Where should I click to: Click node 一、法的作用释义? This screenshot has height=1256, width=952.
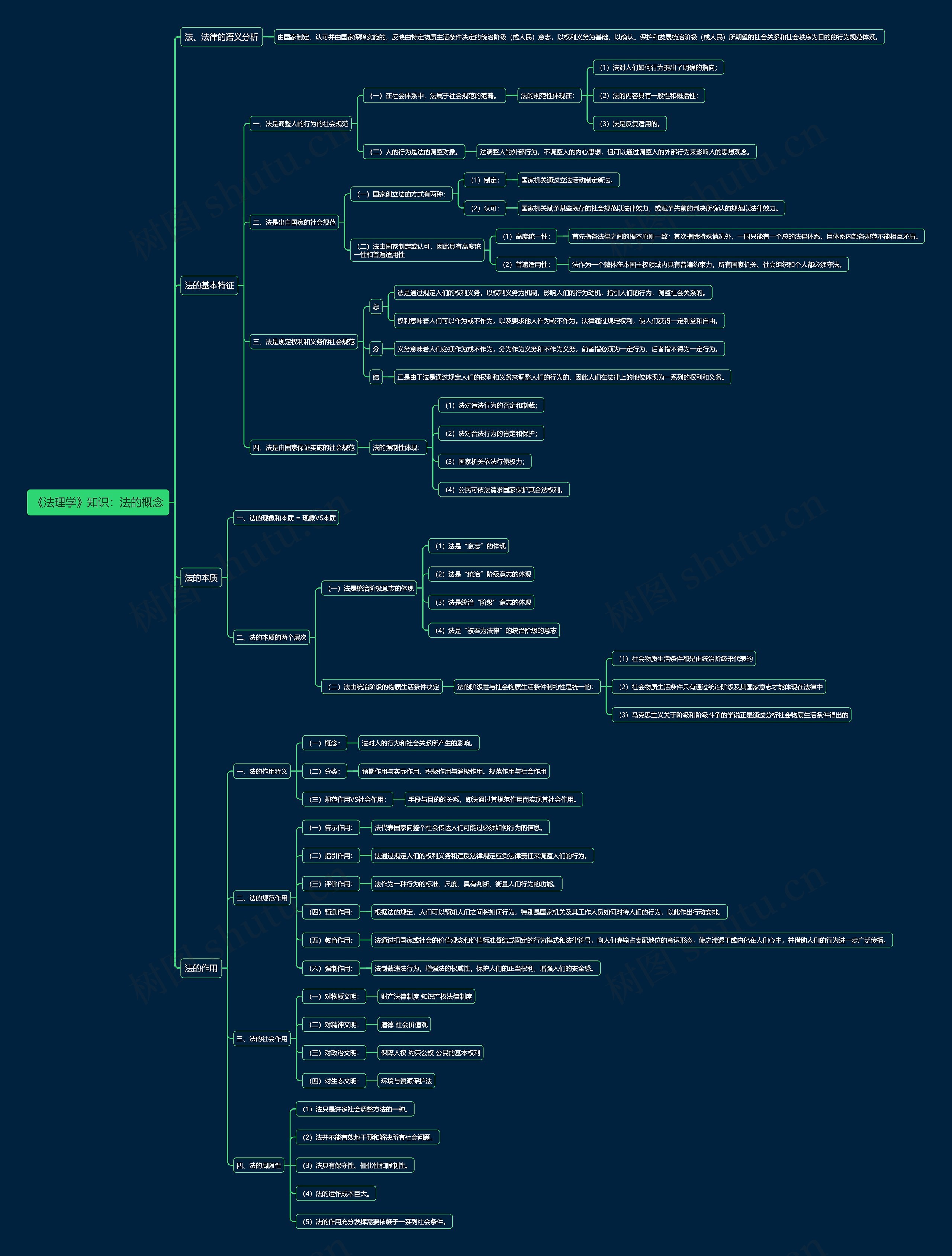pyautogui.click(x=262, y=771)
